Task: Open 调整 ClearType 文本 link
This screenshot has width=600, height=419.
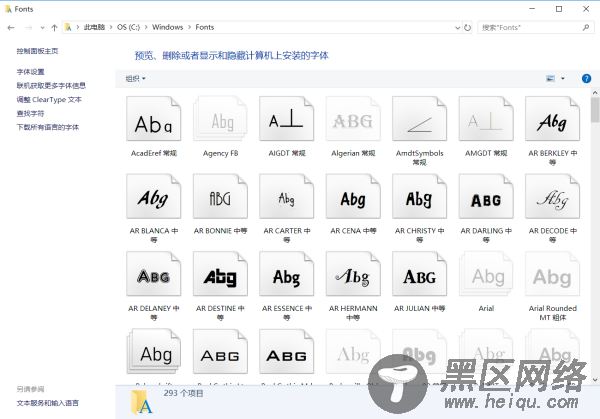Action: pyautogui.click(x=49, y=99)
